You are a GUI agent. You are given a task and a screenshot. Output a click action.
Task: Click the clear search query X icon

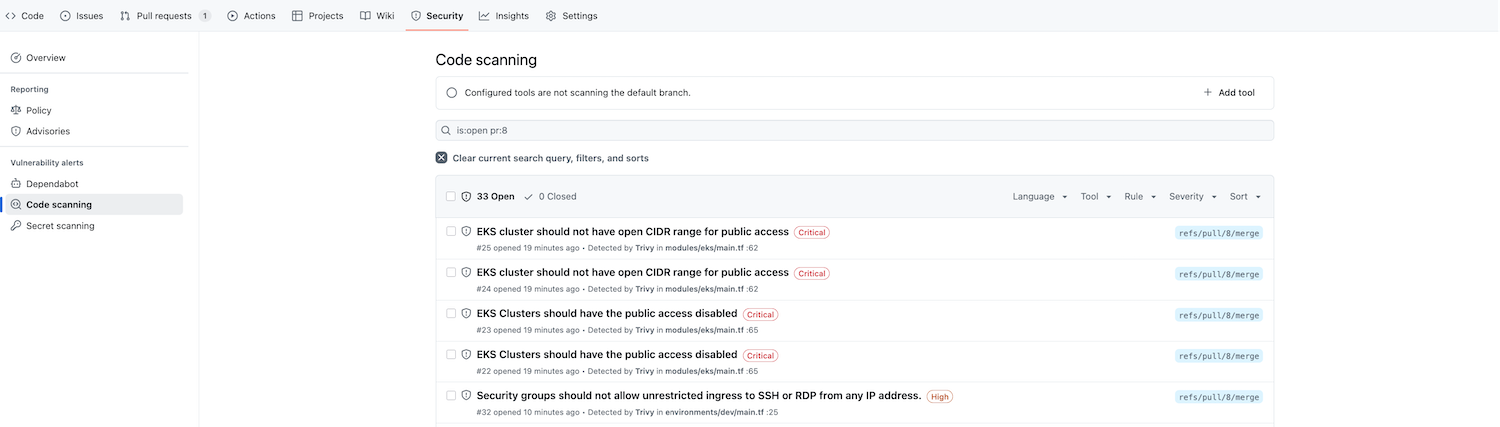441,158
